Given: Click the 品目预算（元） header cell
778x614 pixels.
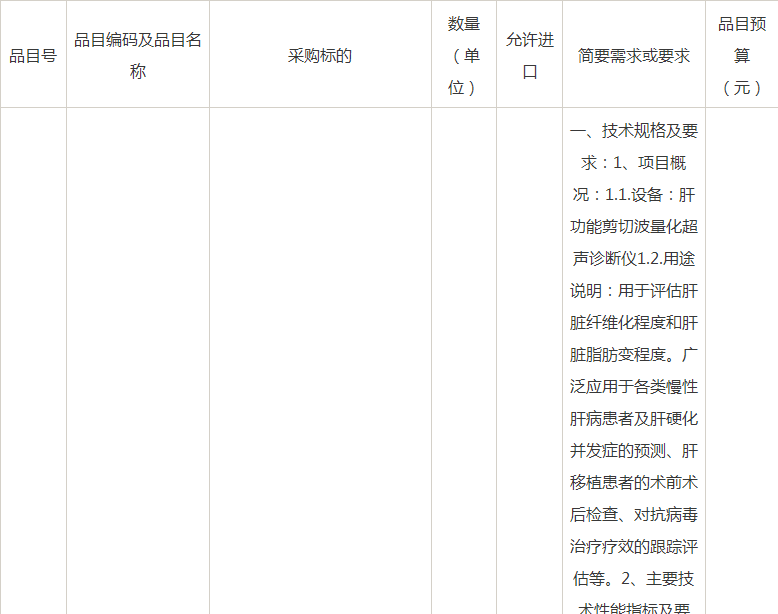Looking at the screenshot, I should point(741,56).
